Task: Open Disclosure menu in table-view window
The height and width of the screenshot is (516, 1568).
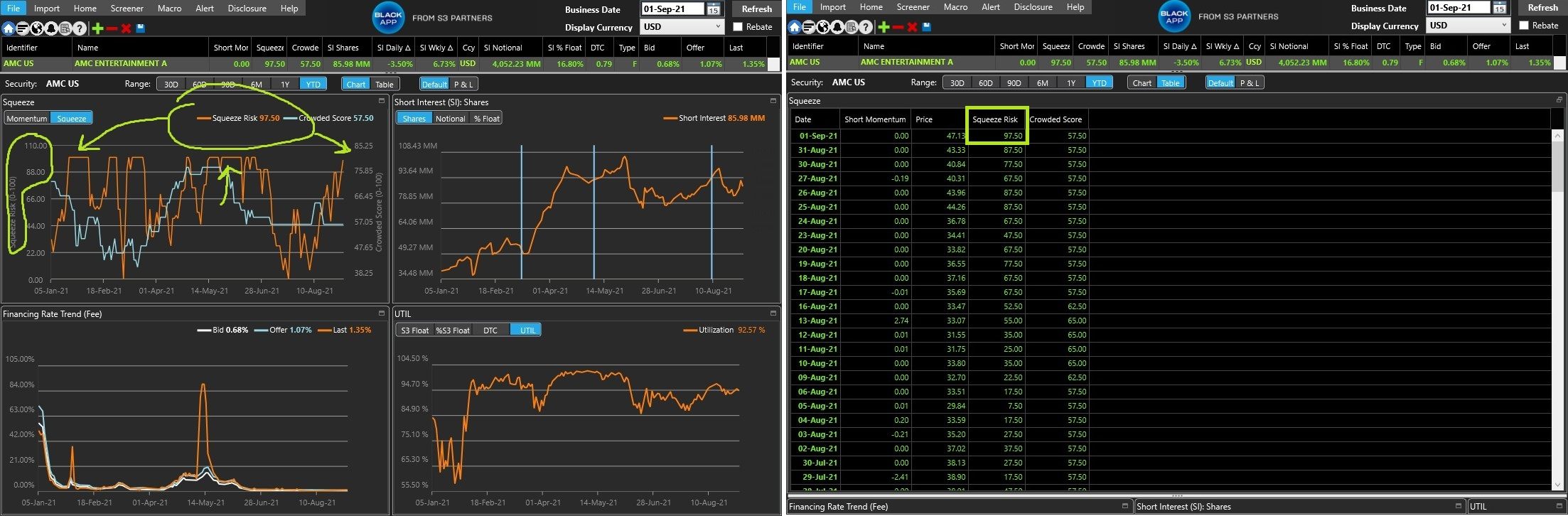Action: pos(1033,7)
